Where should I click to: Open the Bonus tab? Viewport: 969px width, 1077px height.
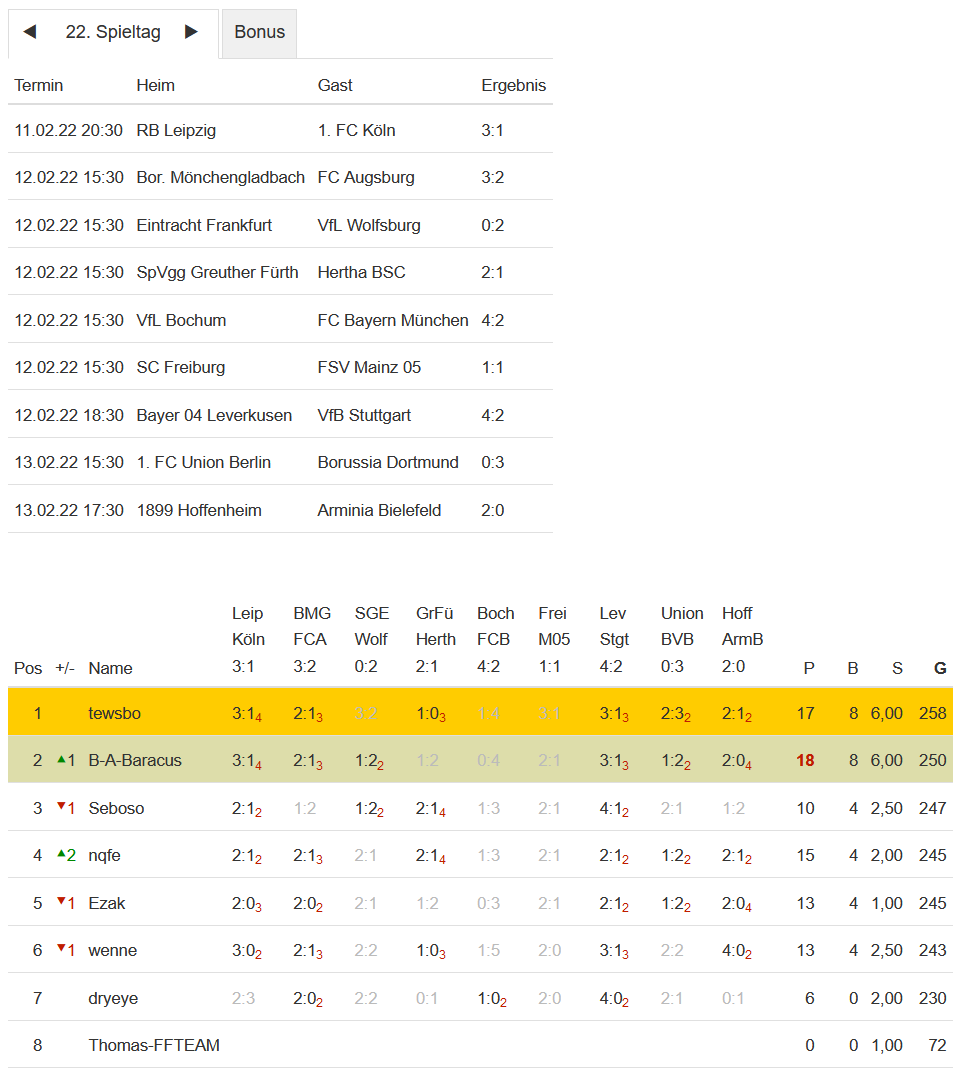click(259, 32)
